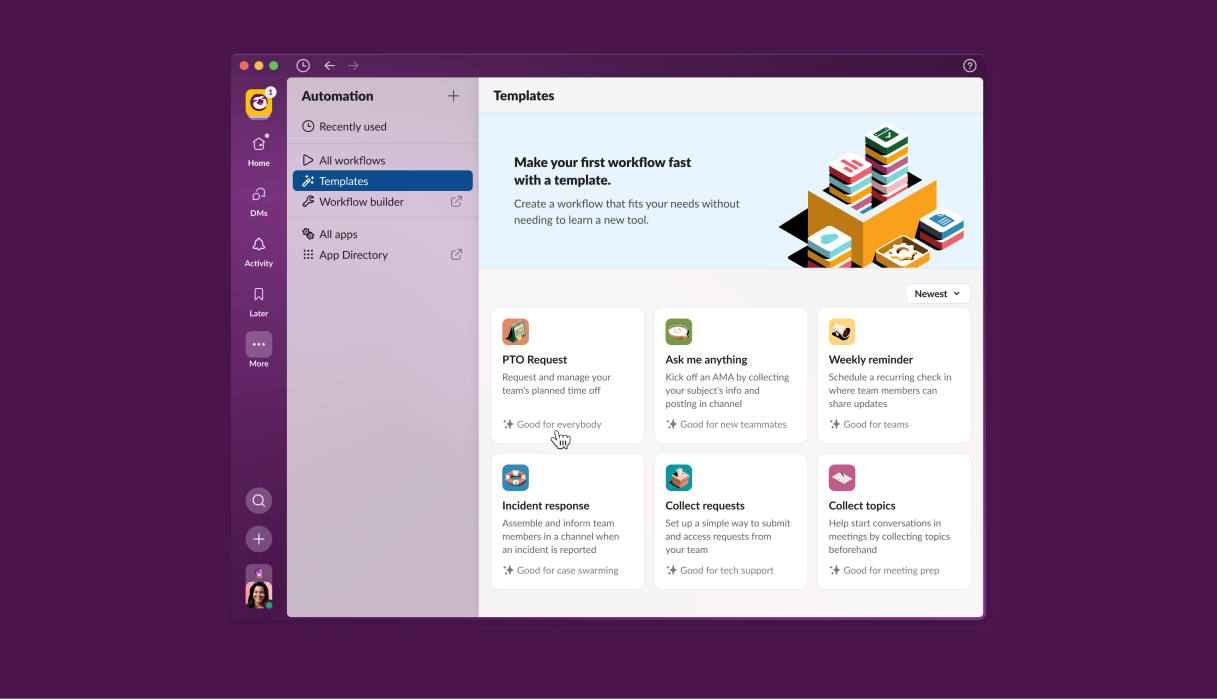Open search magnifier in sidebar
The image size is (1217, 699).
(259, 501)
